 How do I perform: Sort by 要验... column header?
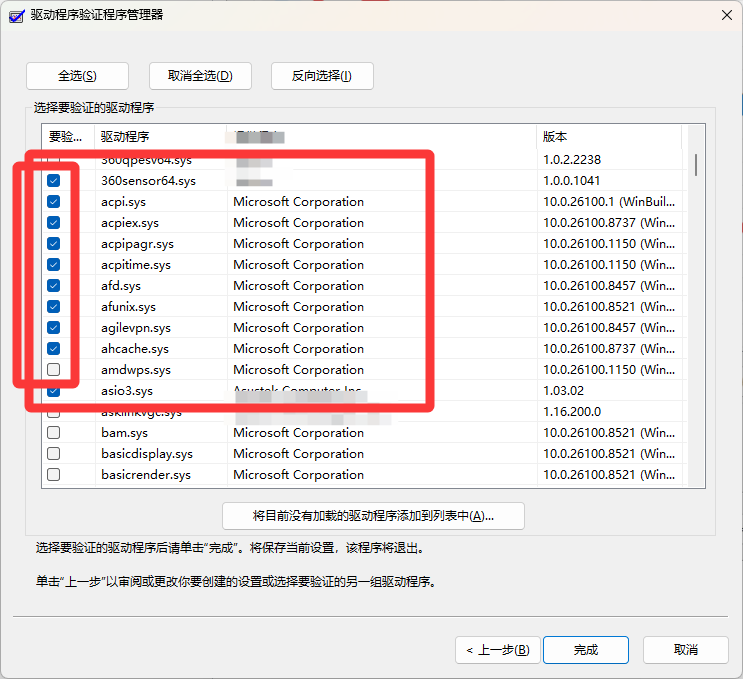[68, 137]
